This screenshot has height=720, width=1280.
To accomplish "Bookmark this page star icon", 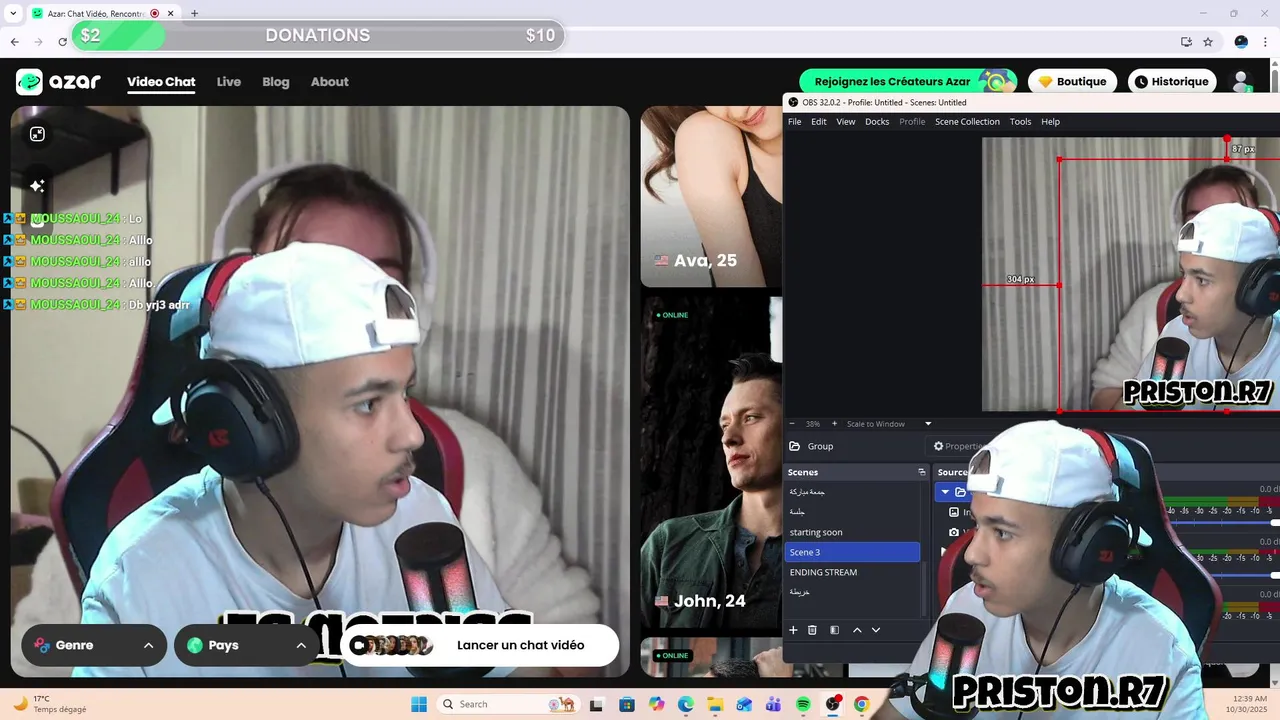I will [1208, 42].
